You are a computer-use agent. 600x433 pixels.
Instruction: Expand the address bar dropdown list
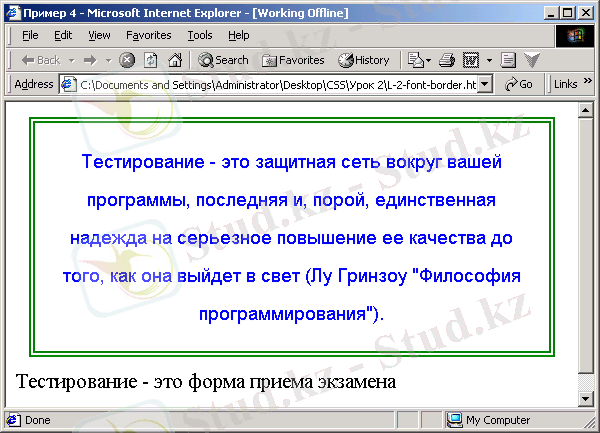pos(485,84)
